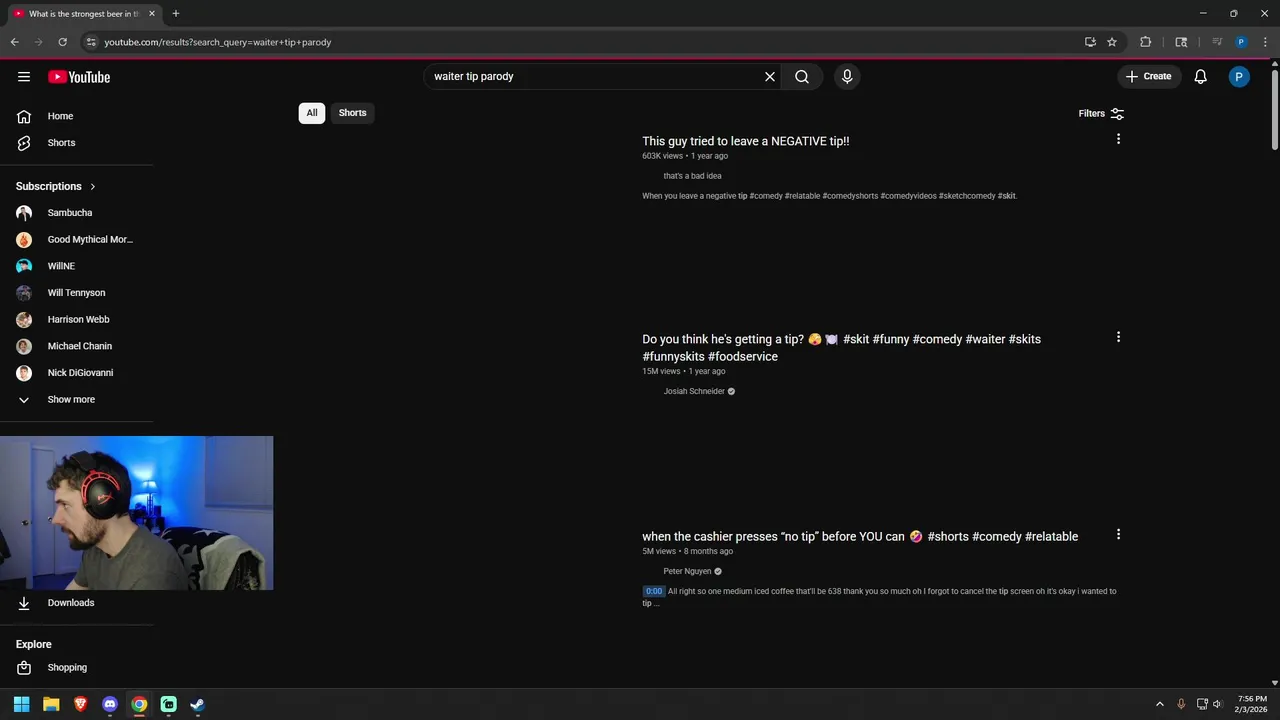
Task: View site information icon in address bar
Action: (90, 42)
